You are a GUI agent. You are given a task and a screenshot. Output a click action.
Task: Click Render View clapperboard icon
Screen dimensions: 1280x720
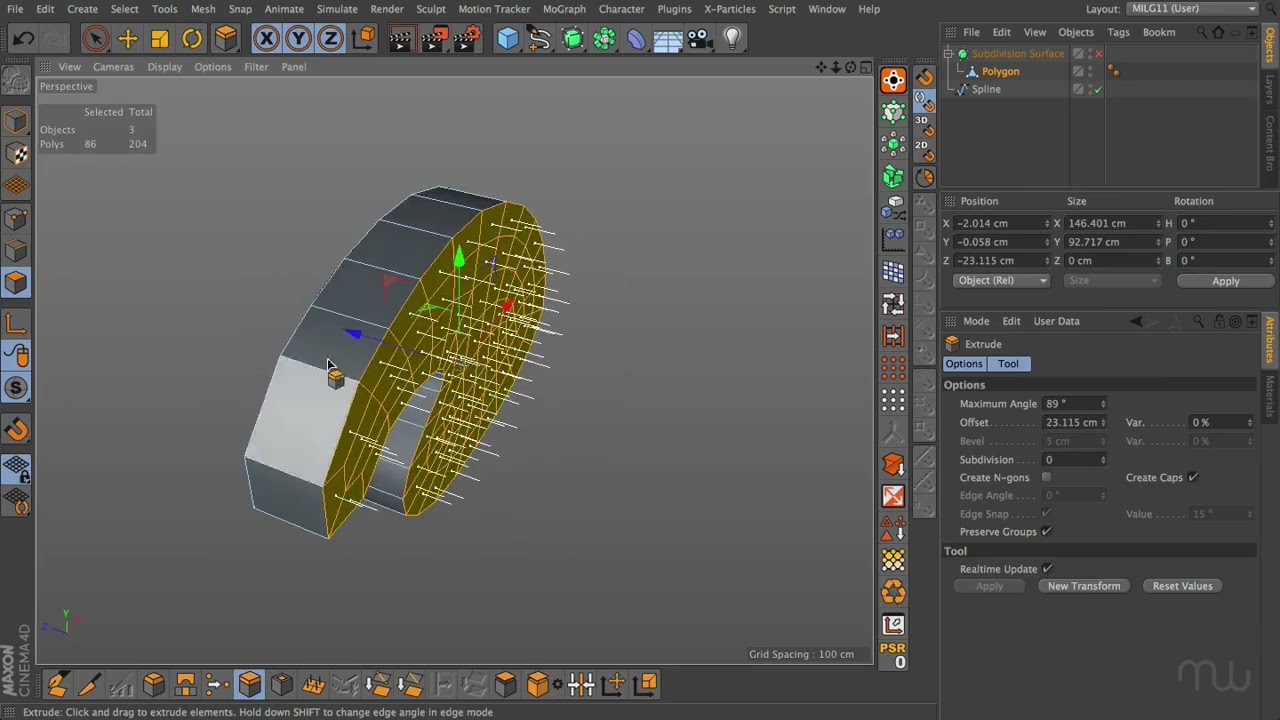tap(399, 39)
